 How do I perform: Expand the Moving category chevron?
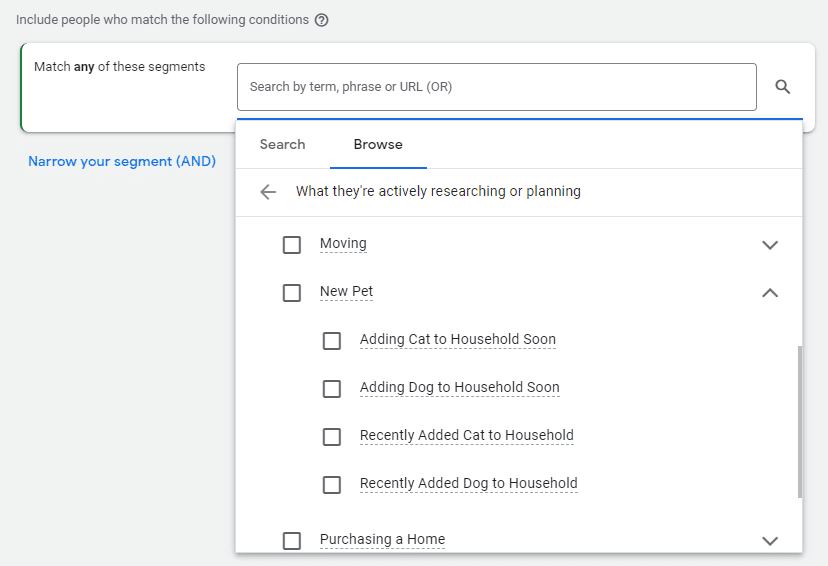(770, 245)
